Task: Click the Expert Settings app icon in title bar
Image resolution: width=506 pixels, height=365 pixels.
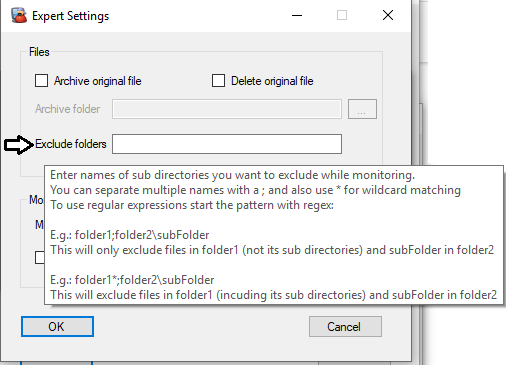Action: click(19, 15)
